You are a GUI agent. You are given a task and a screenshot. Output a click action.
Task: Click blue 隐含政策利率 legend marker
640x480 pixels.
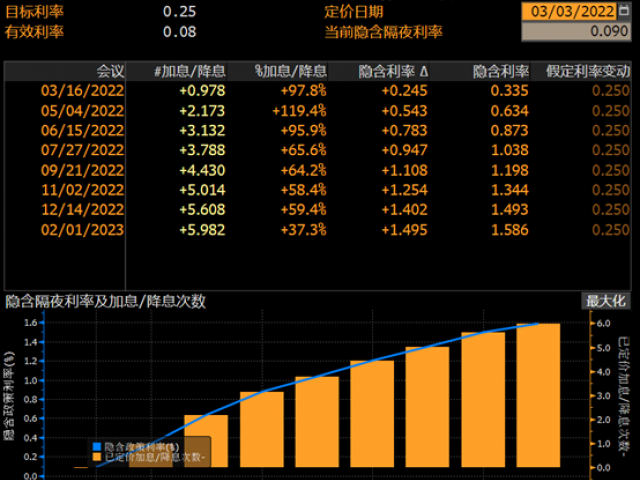[97, 446]
